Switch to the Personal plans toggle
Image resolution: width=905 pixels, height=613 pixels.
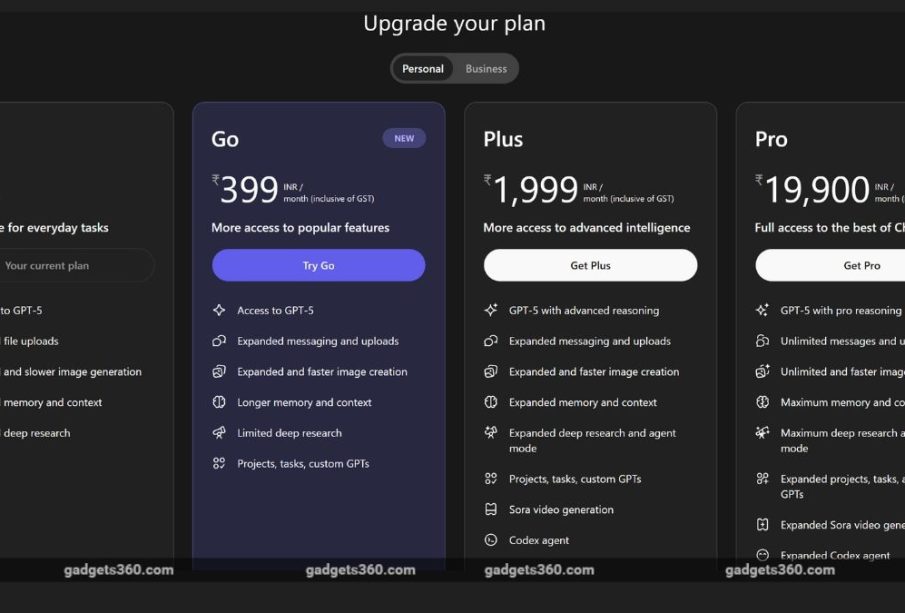click(423, 69)
